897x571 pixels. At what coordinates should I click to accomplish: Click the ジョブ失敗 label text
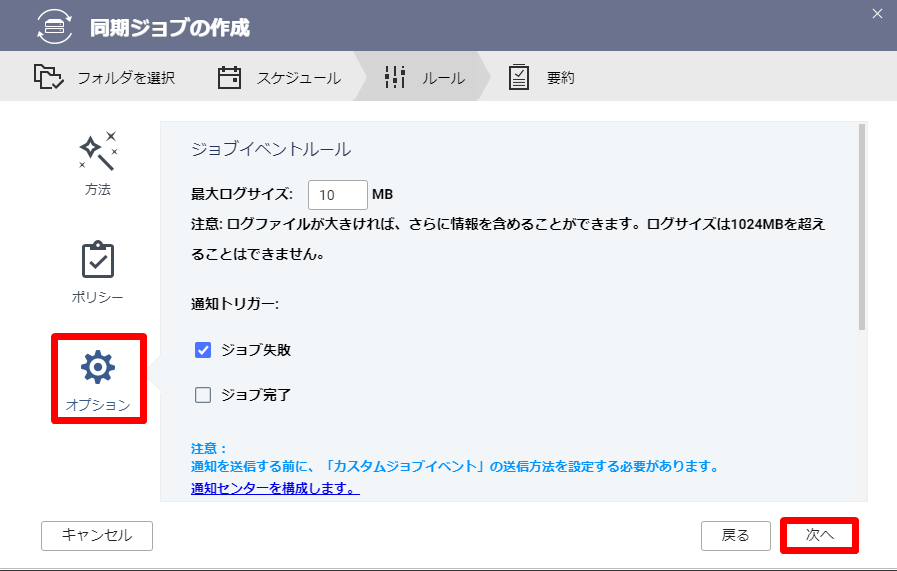pos(256,350)
